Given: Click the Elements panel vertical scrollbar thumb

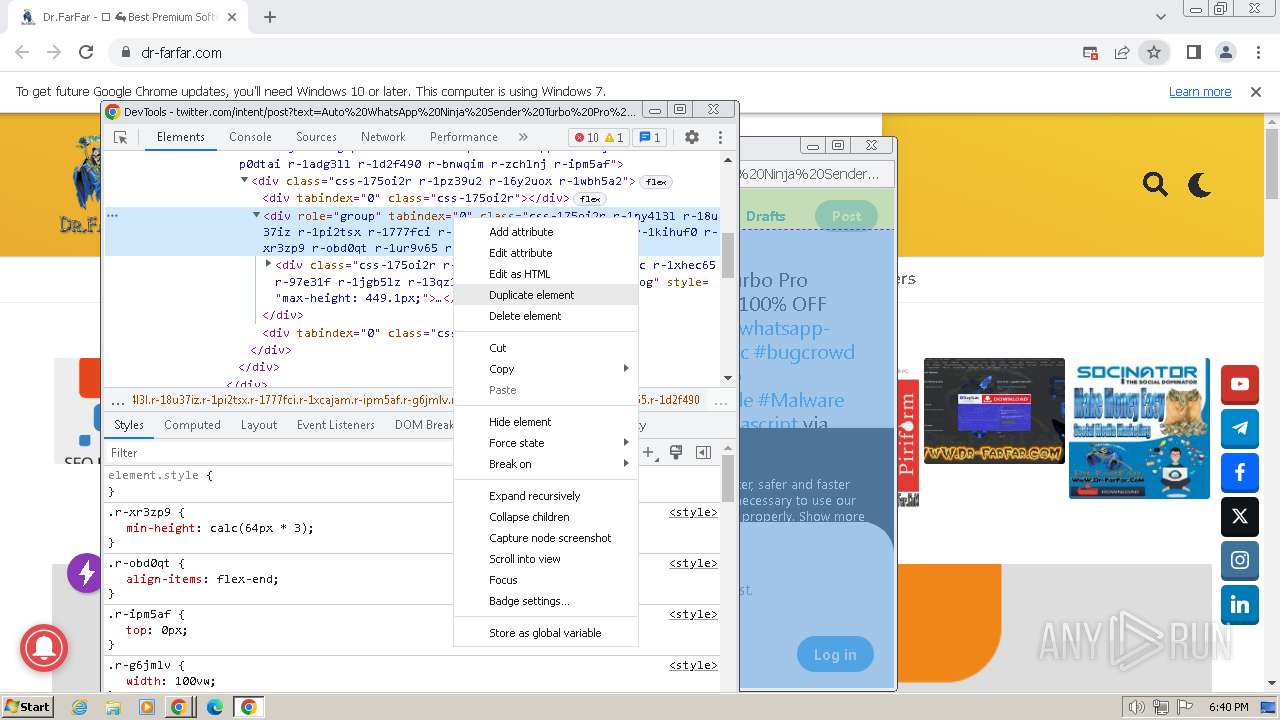Looking at the screenshot, I should [728, 255].
